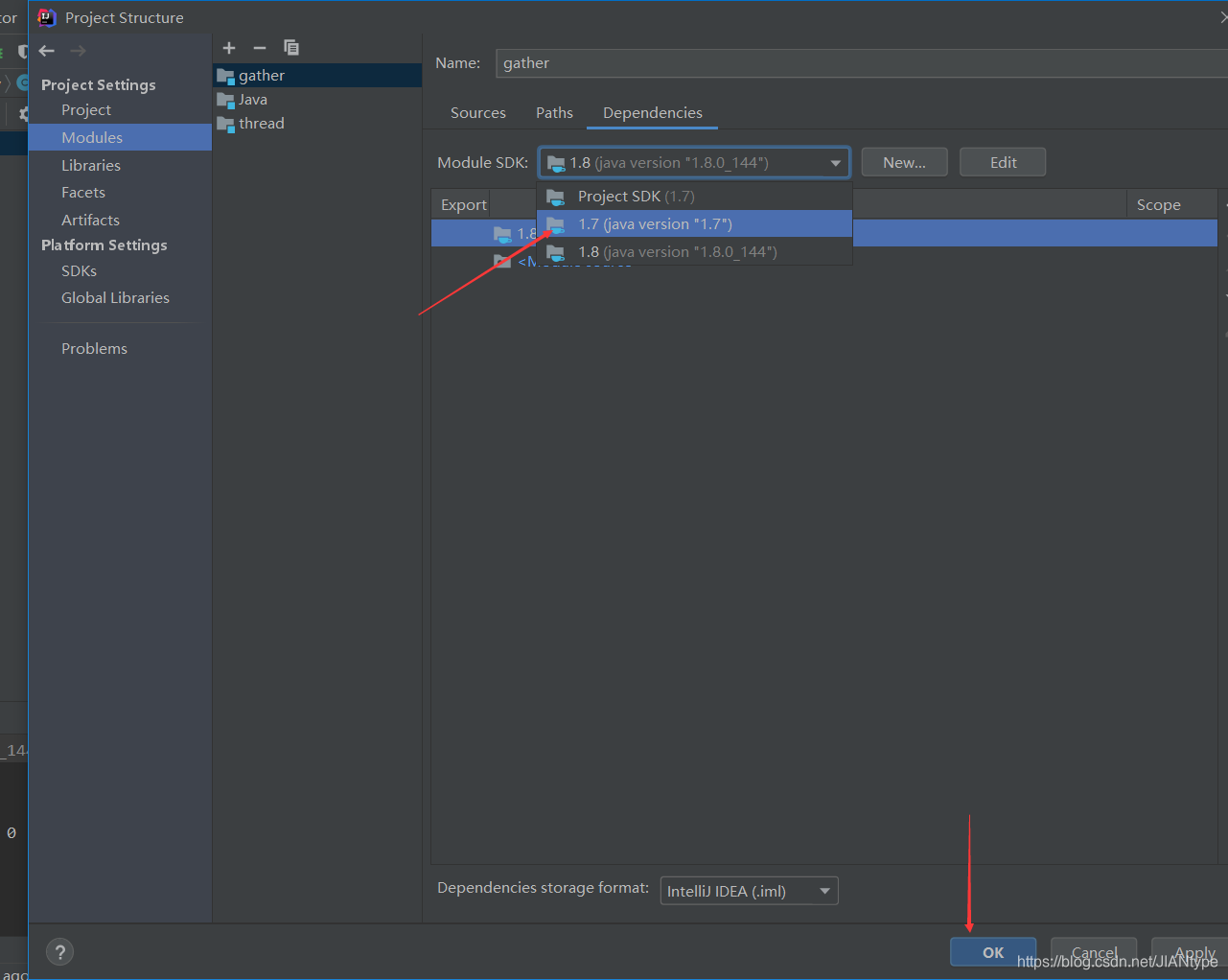This screenshot has height=980, width=1228.
Task: Click the Edit SDK button
Action: [1003, 163]
